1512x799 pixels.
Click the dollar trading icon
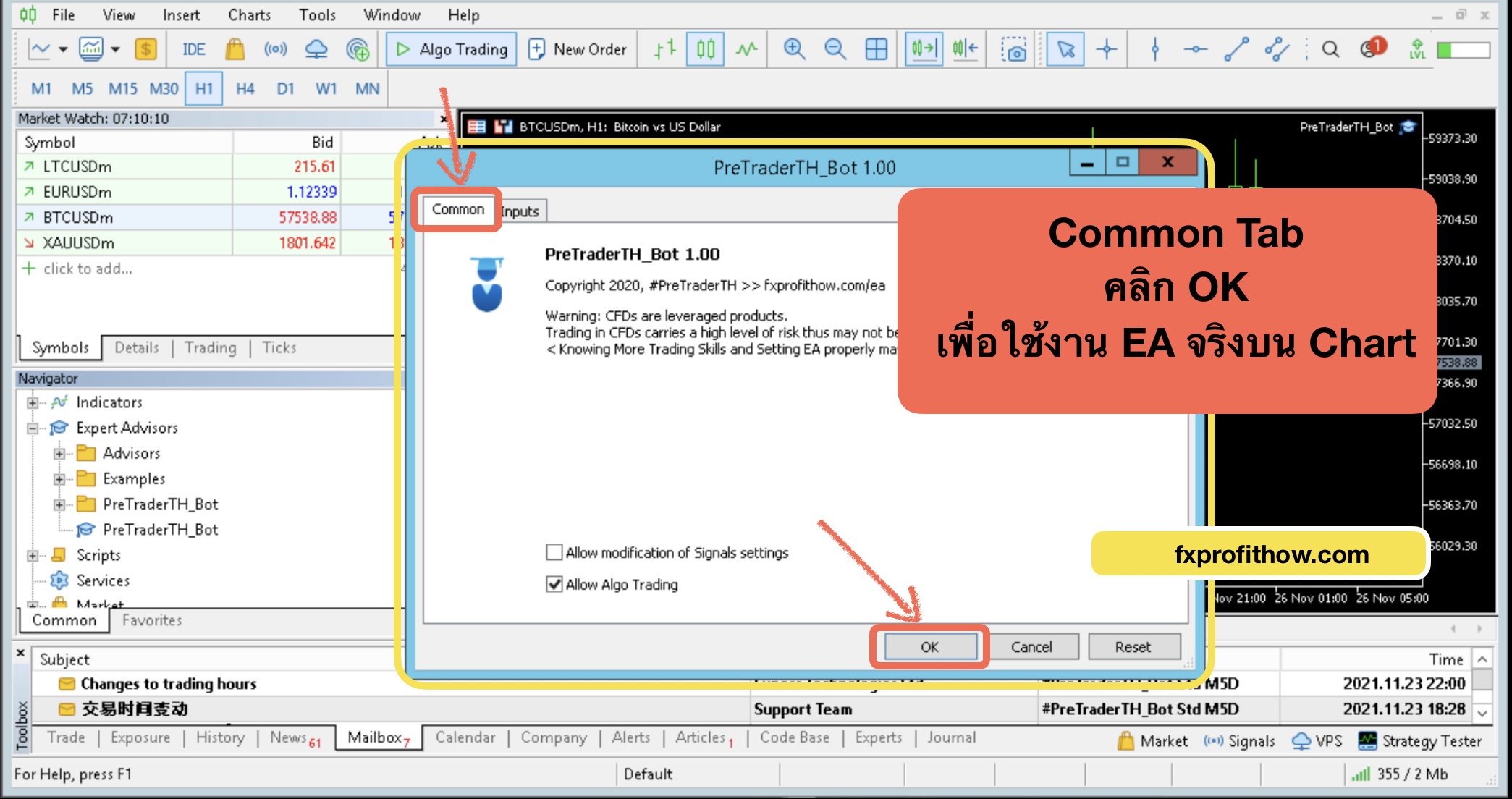pos(145,49)
